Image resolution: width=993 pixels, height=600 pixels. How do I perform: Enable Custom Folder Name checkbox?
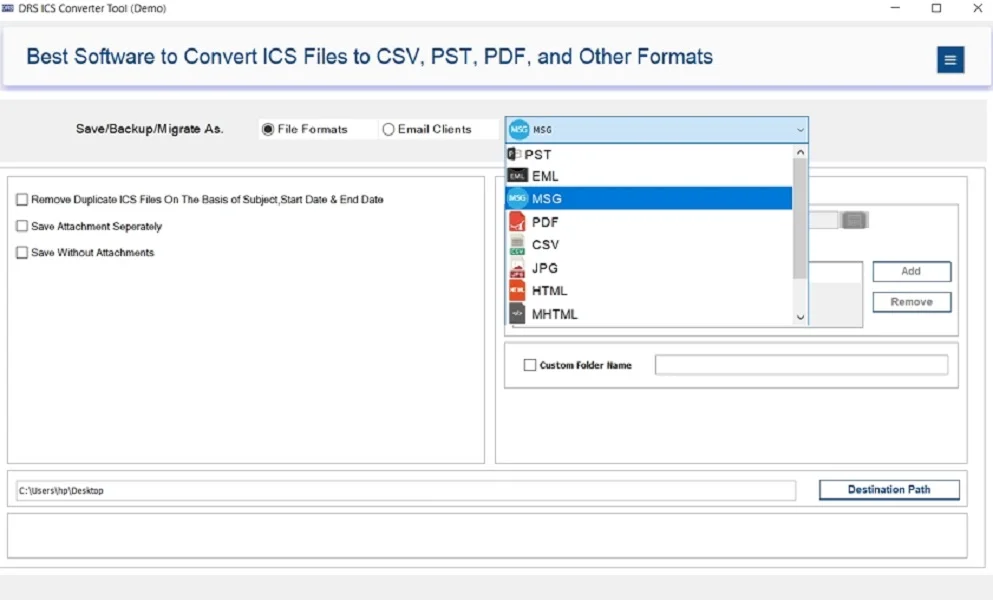[x=529, y=365]
